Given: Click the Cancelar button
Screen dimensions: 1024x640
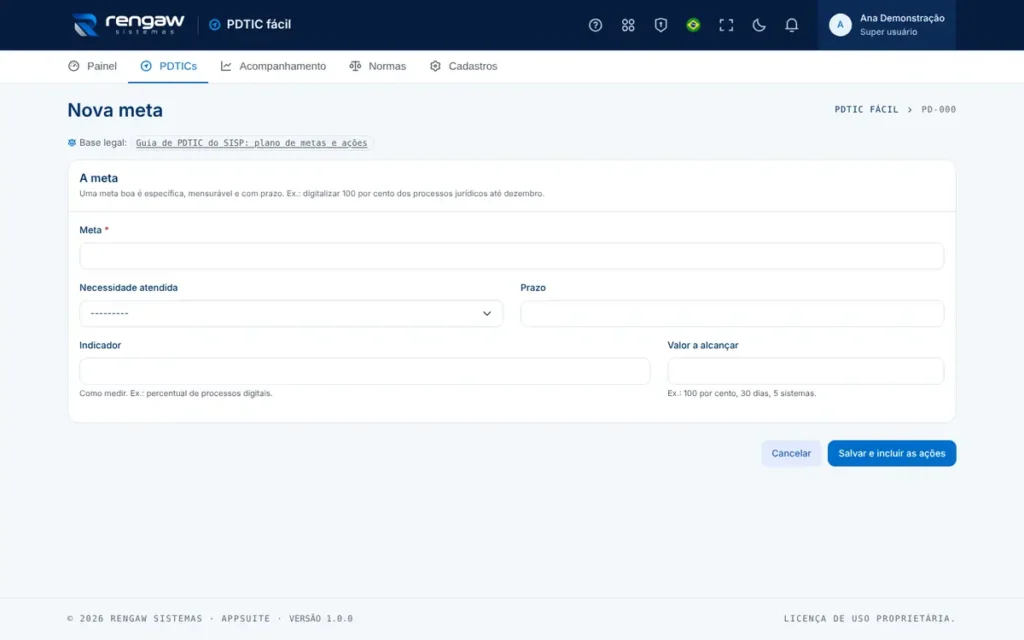Looking at the screenshot, I should click(x=791, y=453).
